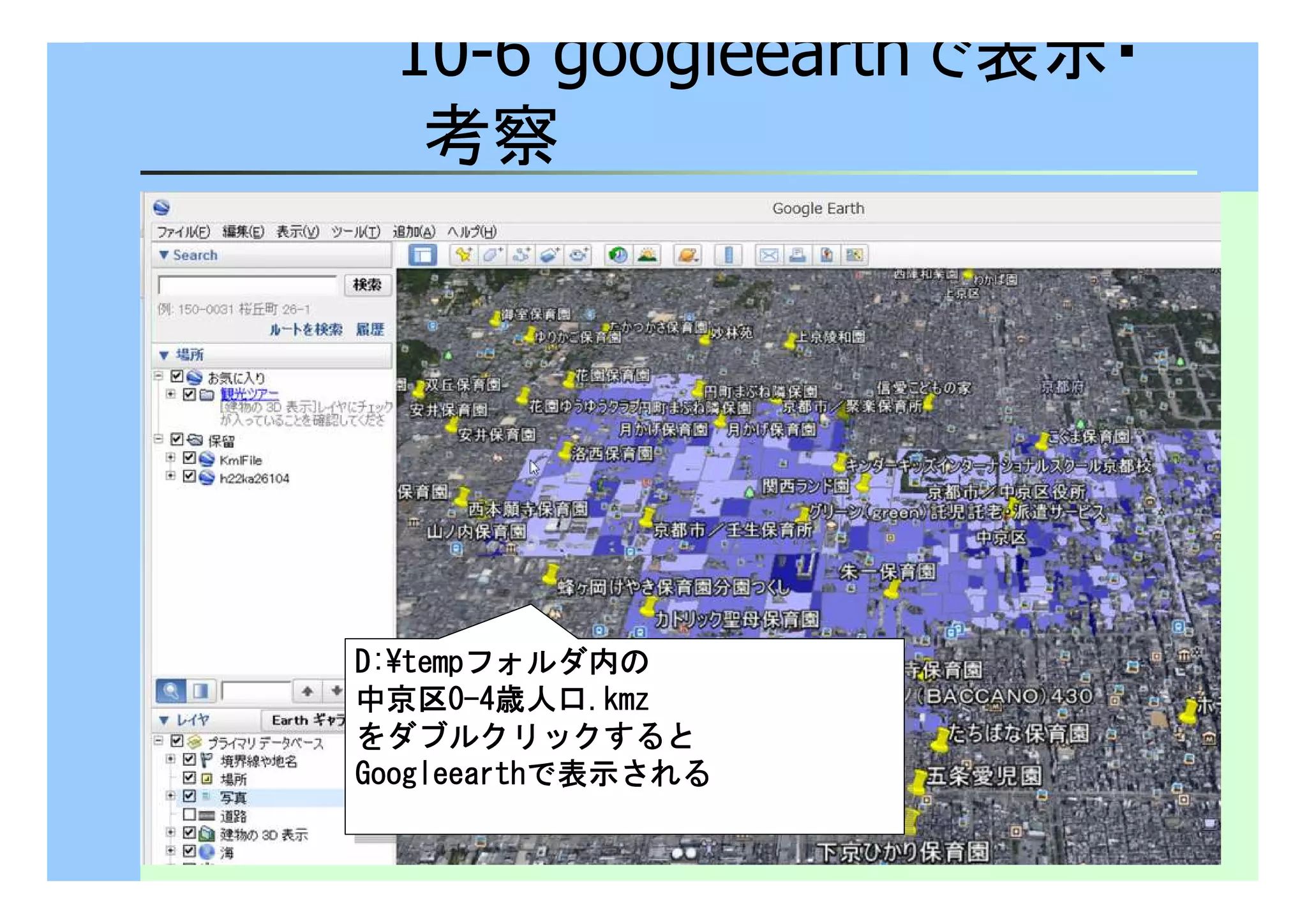Open the ツール(T) menu

click(x=355, y=232)
